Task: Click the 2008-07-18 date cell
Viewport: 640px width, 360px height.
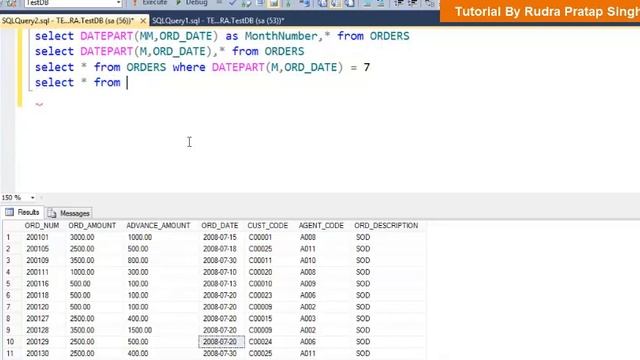Action: pyautogui.click(x=220, y=249)
